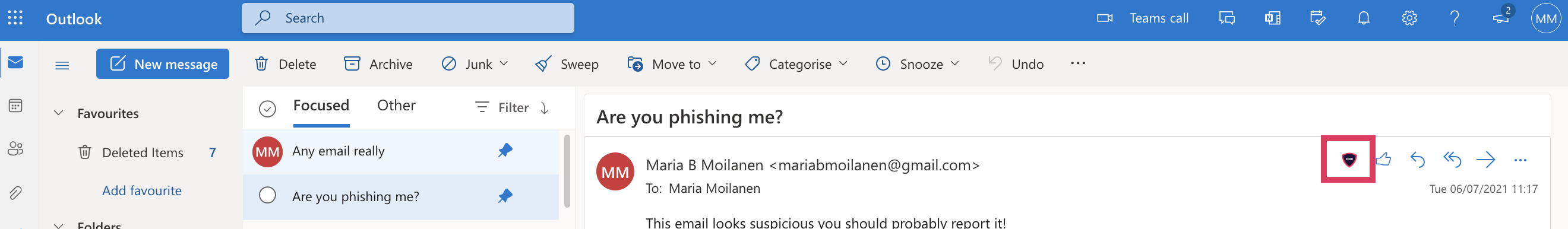
Task: Open the Calendar icon in left sidebar
Action: click(16, 106)
